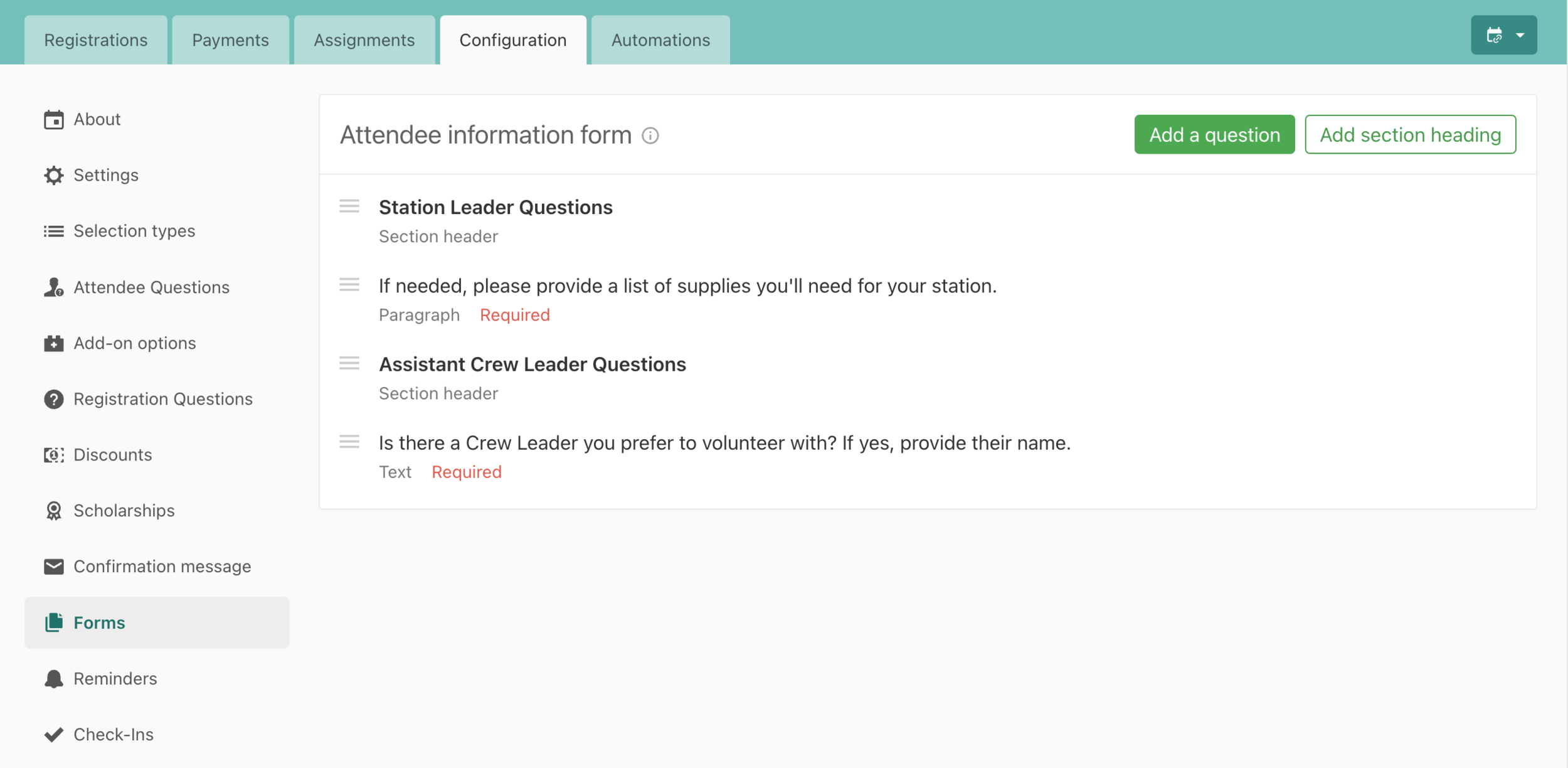Viewport: 1568px width, 768px height.
Task: Open Selection types in sidebar
Action: (x=157, y=231)
